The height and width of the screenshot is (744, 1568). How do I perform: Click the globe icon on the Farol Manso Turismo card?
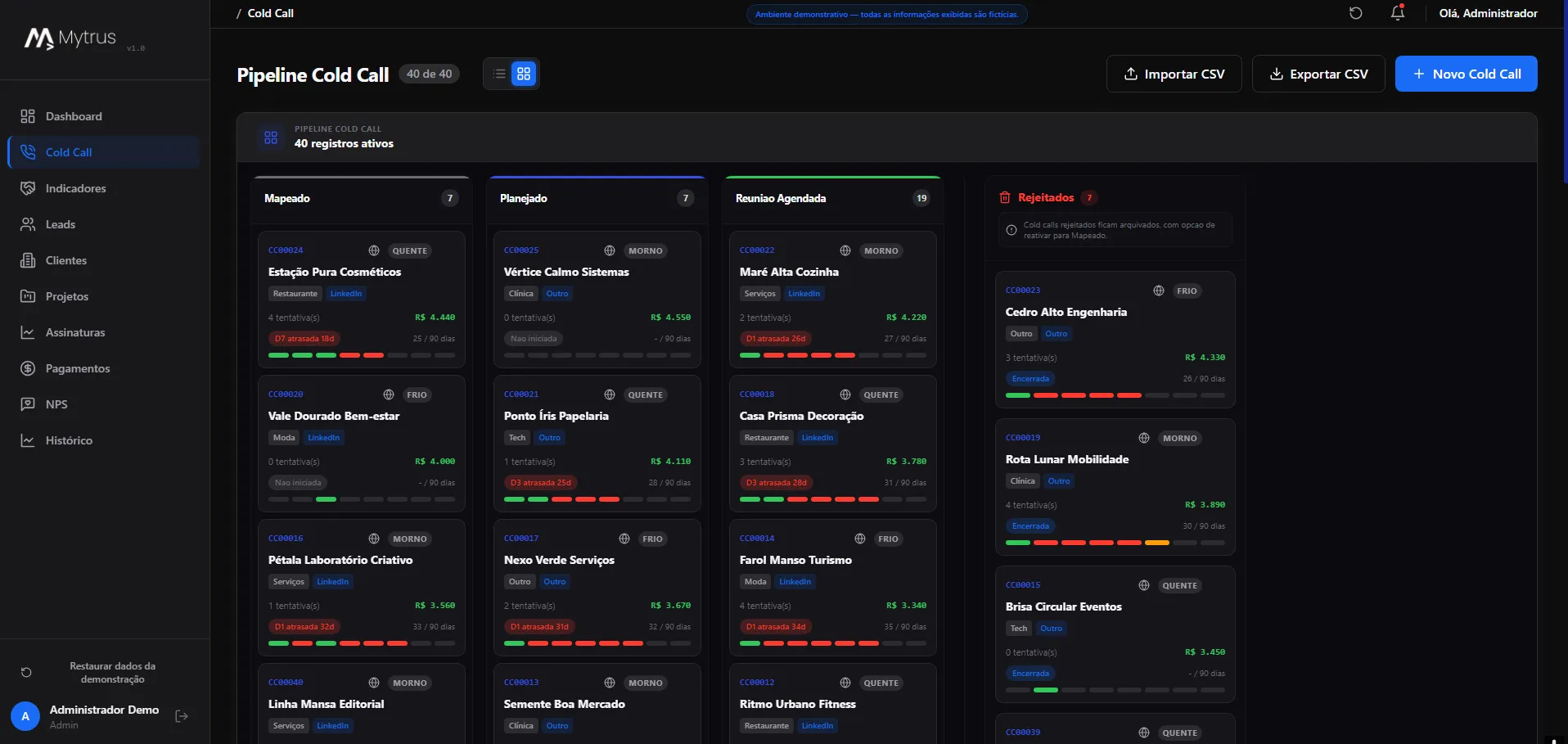(x=860, y=539)
